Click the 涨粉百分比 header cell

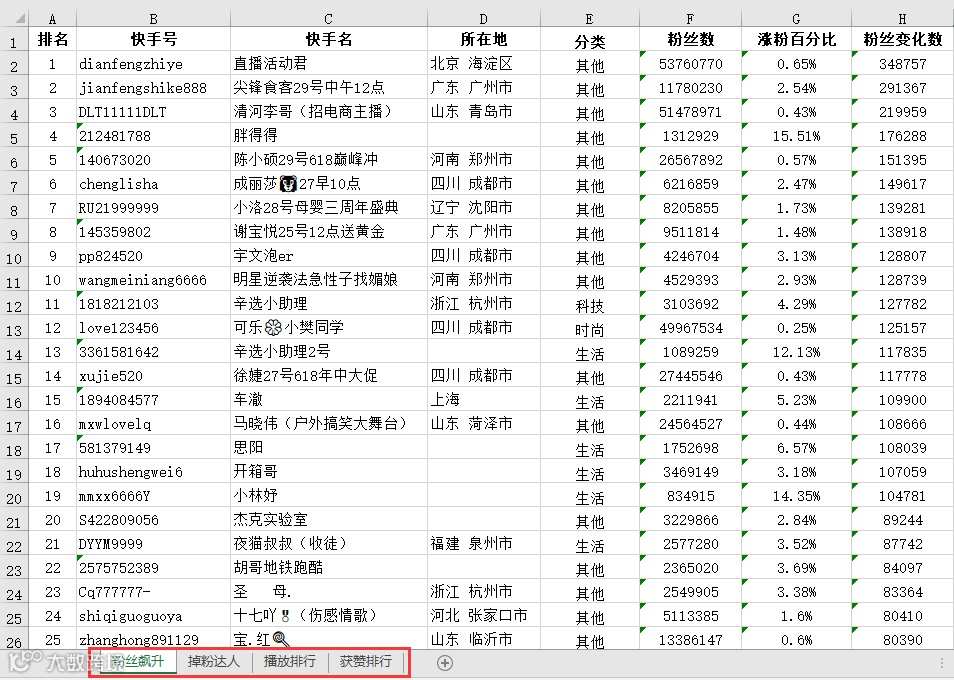(x=797, y=38)
